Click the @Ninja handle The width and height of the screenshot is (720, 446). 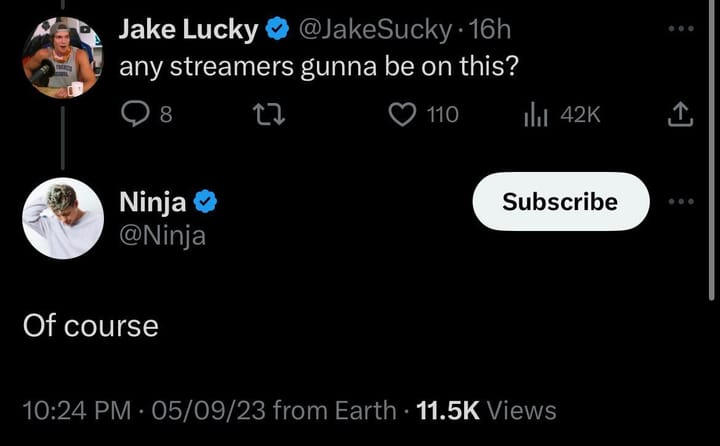pos(162,236)
